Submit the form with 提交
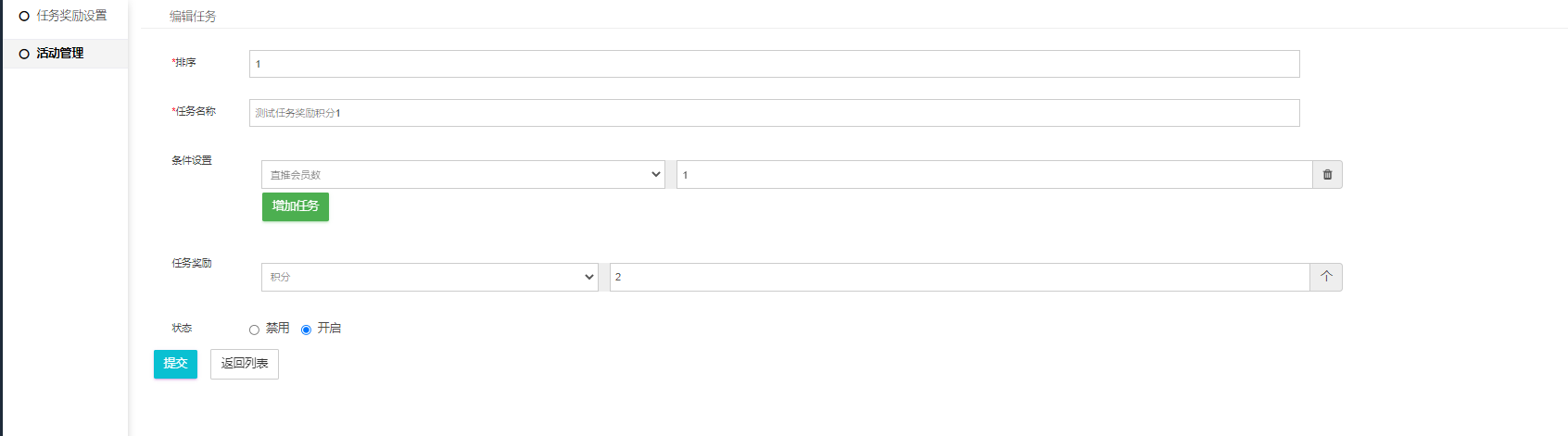 click(175, 364)
